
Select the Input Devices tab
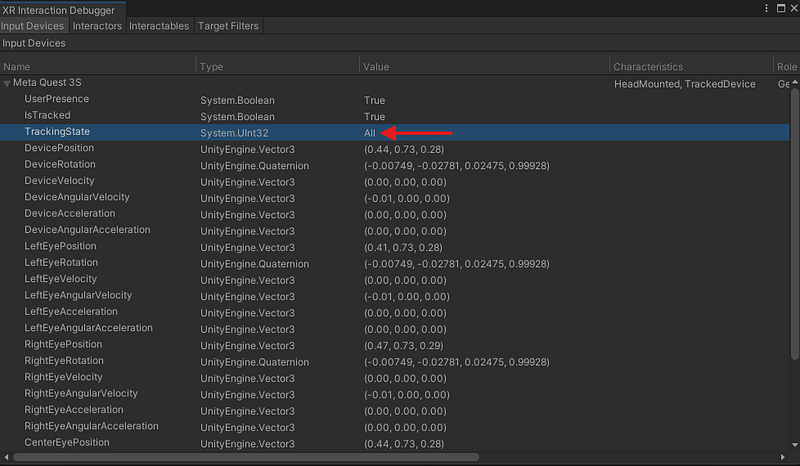[33, 26]
